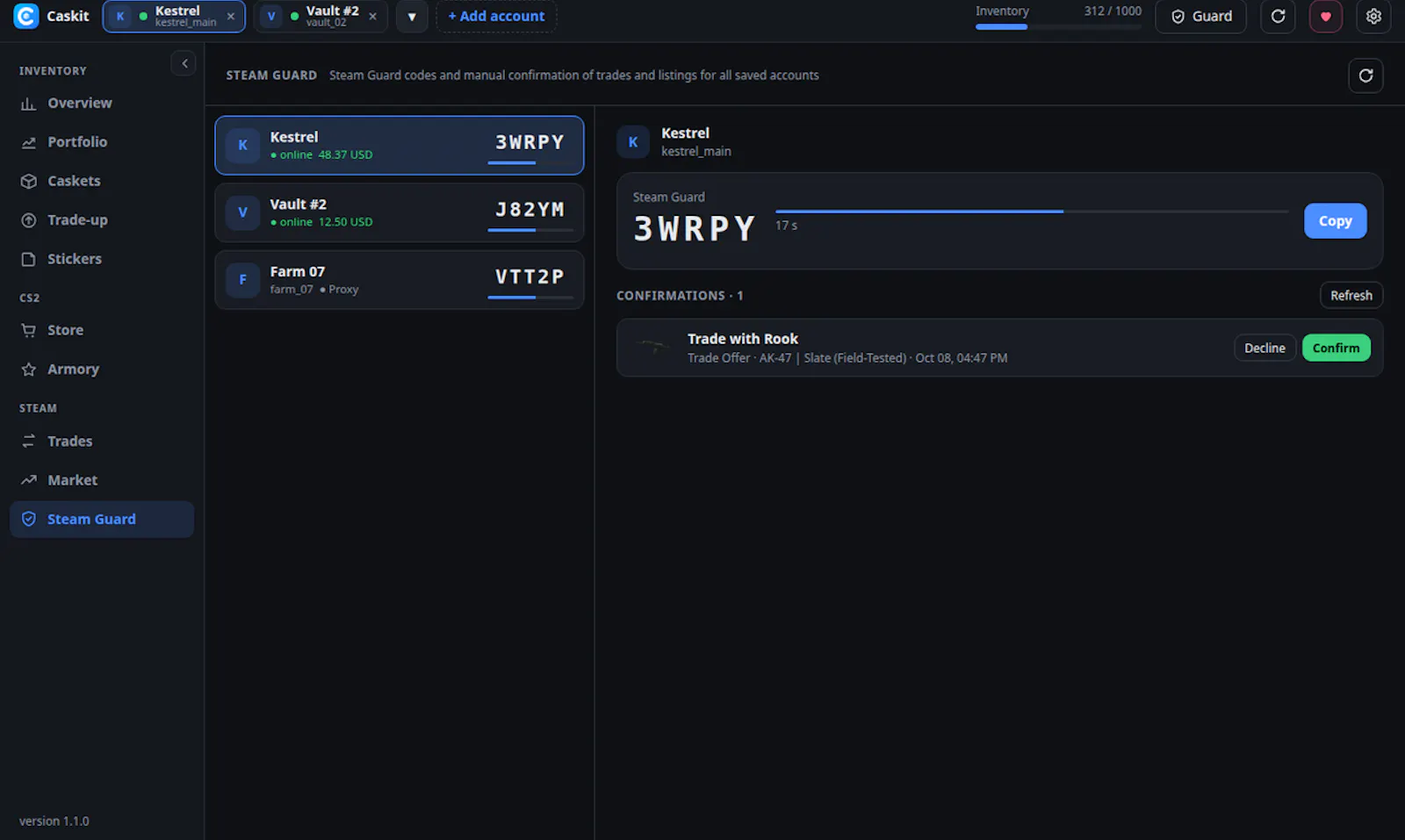Click the Caskit logo icon

[26, 16]
